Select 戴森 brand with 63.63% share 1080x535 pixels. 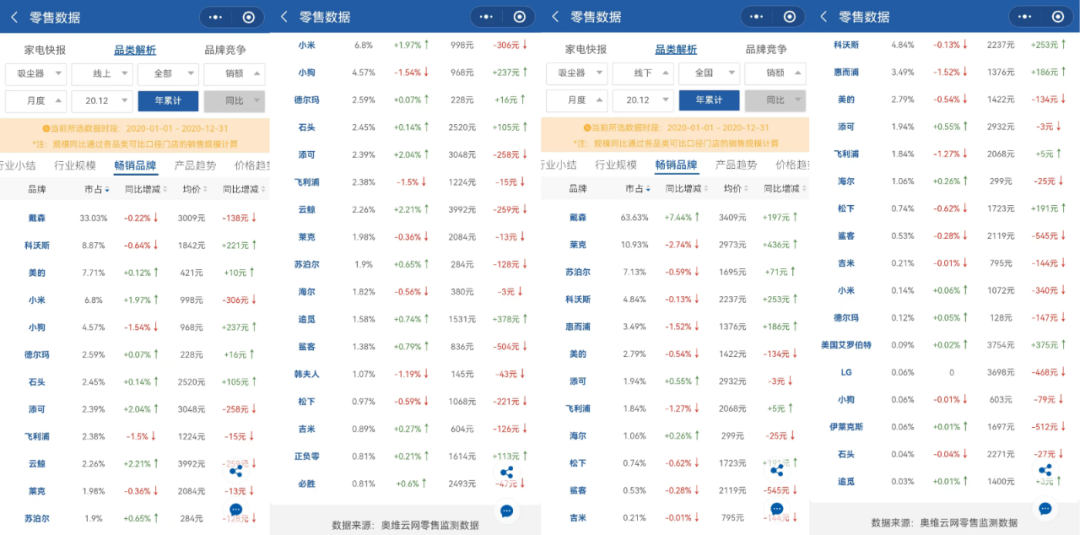578,218
